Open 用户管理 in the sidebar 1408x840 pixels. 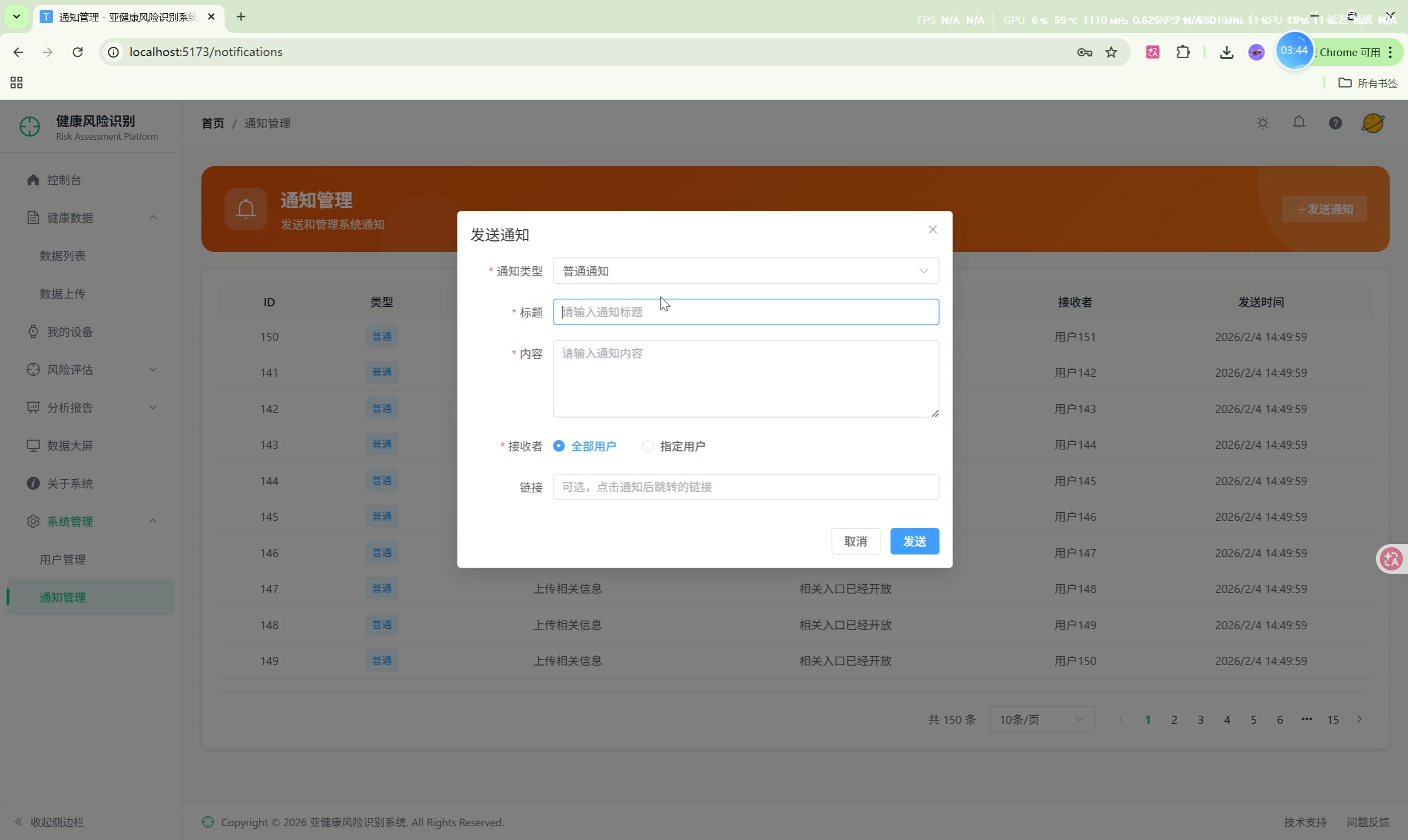pos(63,559)
